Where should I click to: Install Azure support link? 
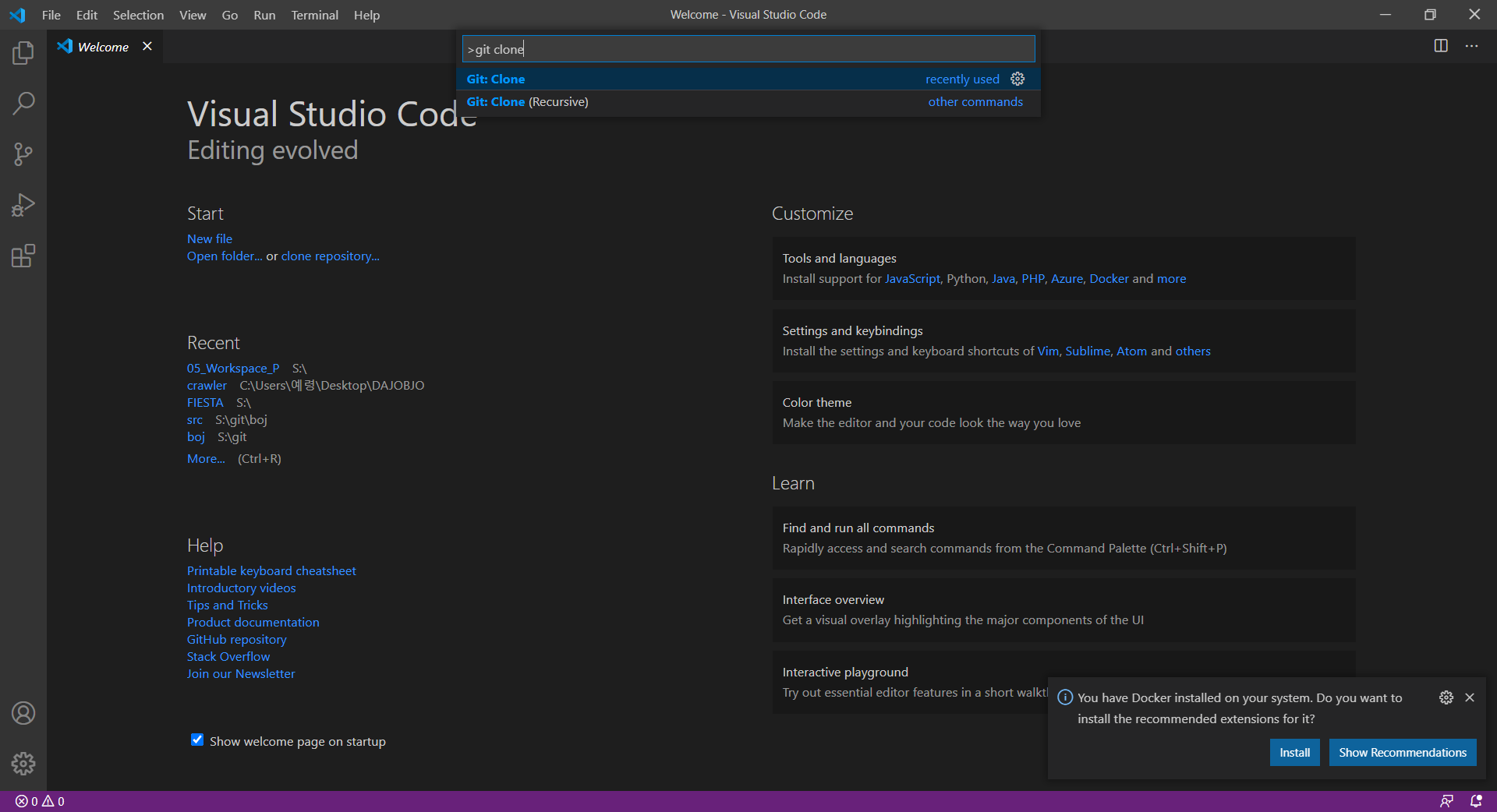click(1067, 278)
